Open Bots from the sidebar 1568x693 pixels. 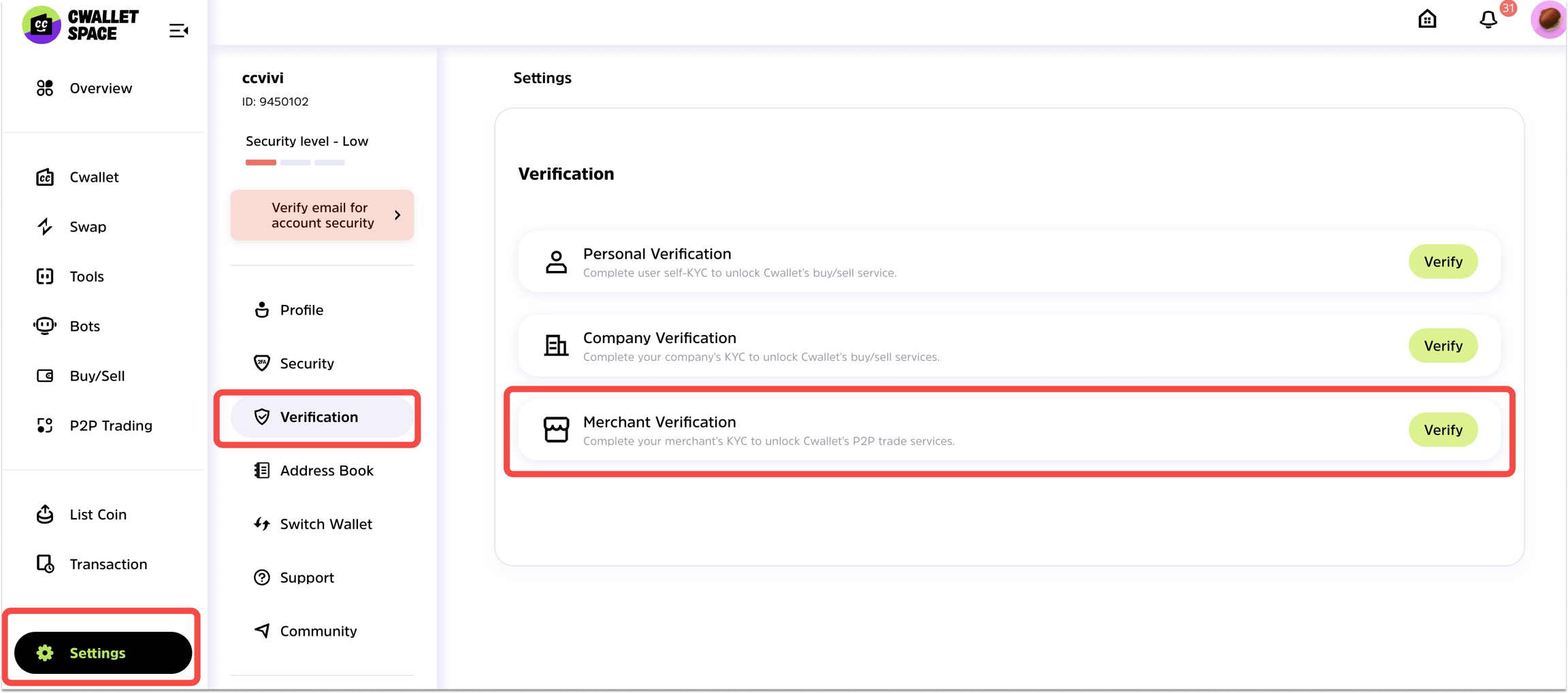(84, 326)
